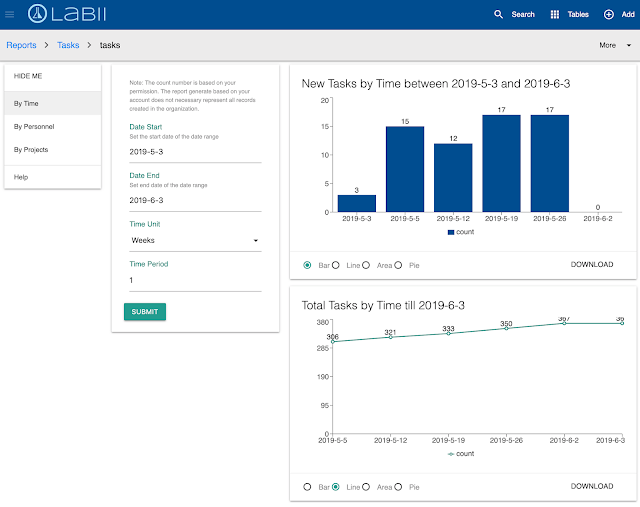The image size is (640, 507).
Task: Open the hamburger menu icon
Action: (9, 15)
